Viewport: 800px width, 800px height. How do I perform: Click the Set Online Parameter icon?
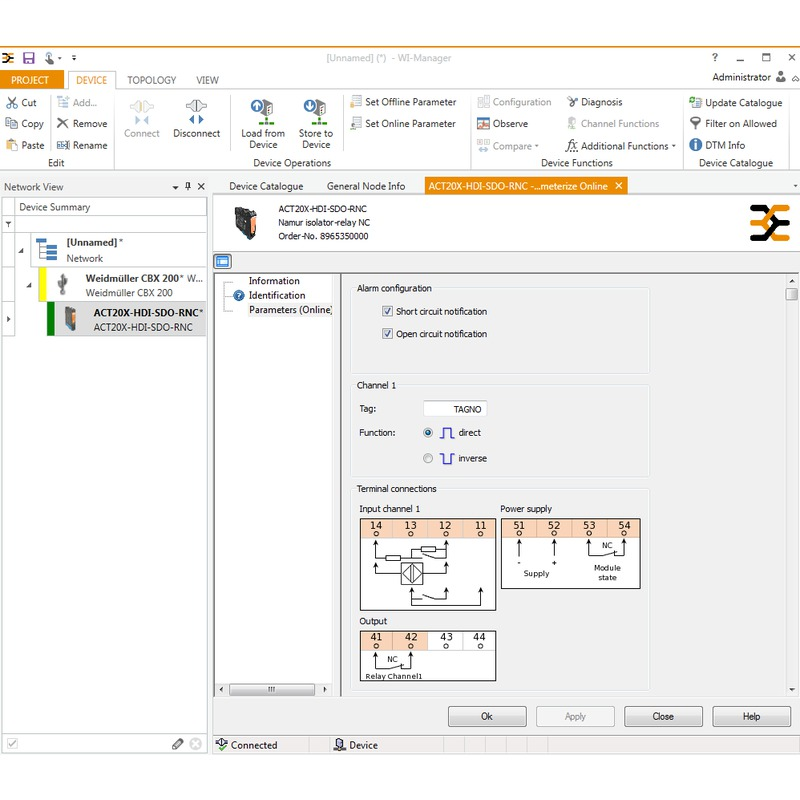point(356,123)
